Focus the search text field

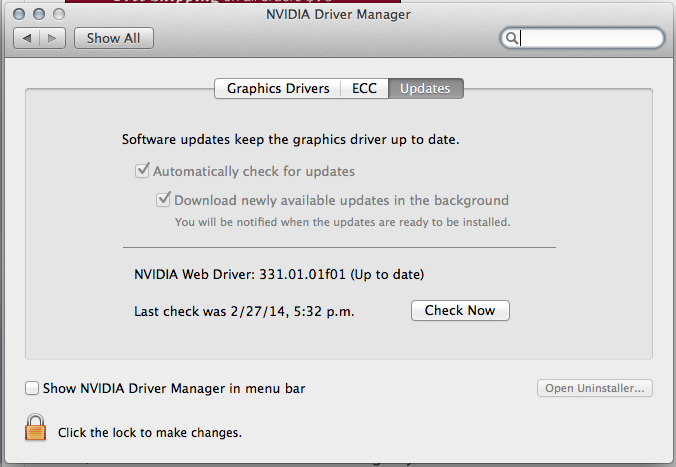click(x=588, y=38)
